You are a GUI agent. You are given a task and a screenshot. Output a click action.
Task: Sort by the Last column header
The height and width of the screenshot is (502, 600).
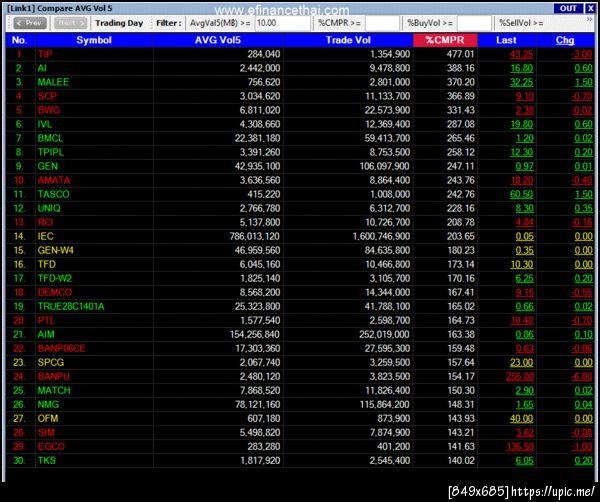point(506,40)
